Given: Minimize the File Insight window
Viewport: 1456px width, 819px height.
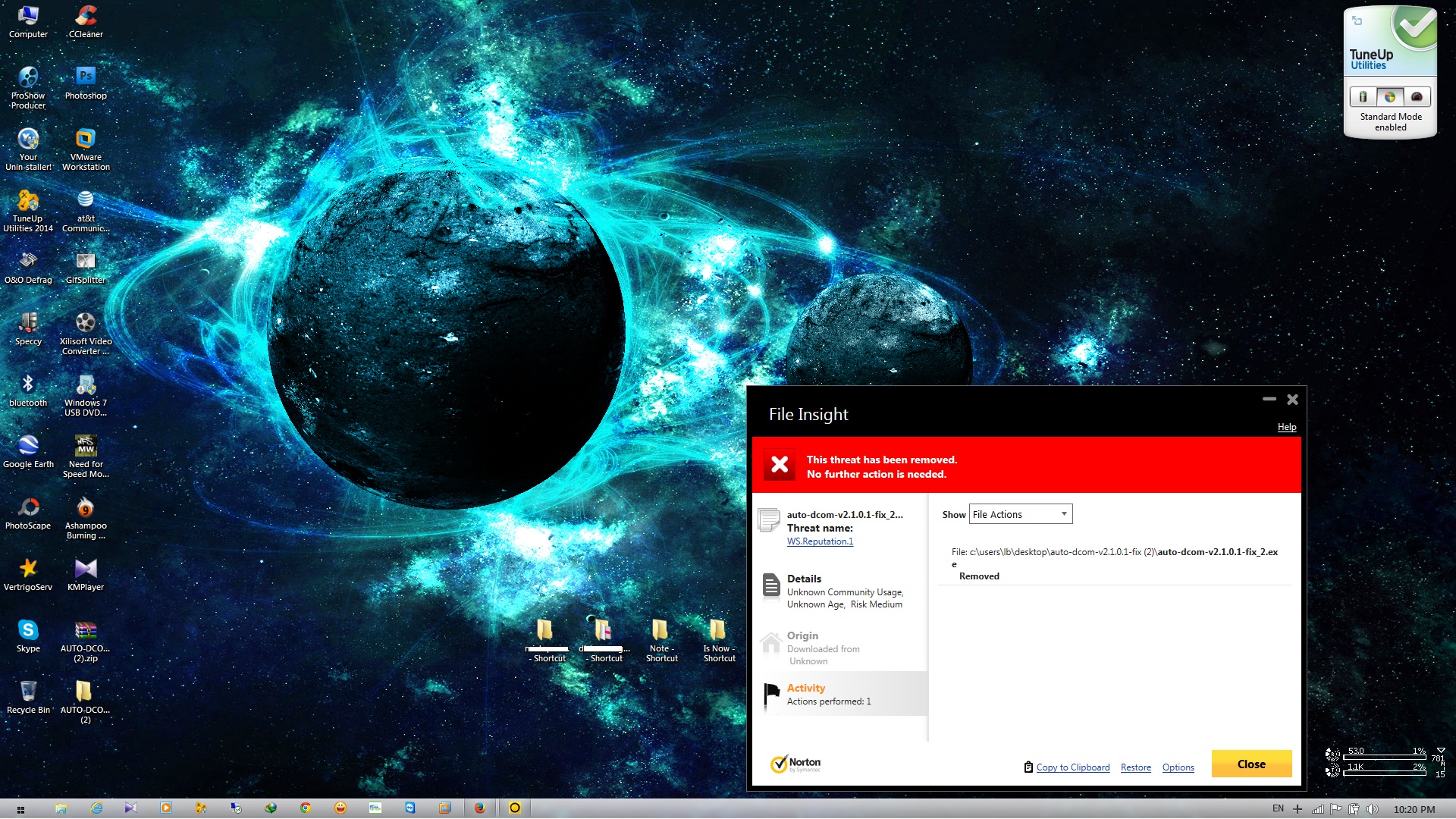Looking at the screenshot, I should [x=1269, y=399].
